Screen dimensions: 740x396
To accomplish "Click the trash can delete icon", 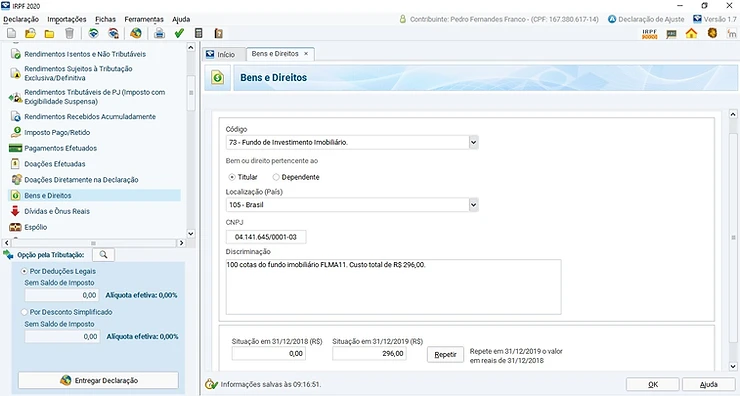I will pos(69,34).
